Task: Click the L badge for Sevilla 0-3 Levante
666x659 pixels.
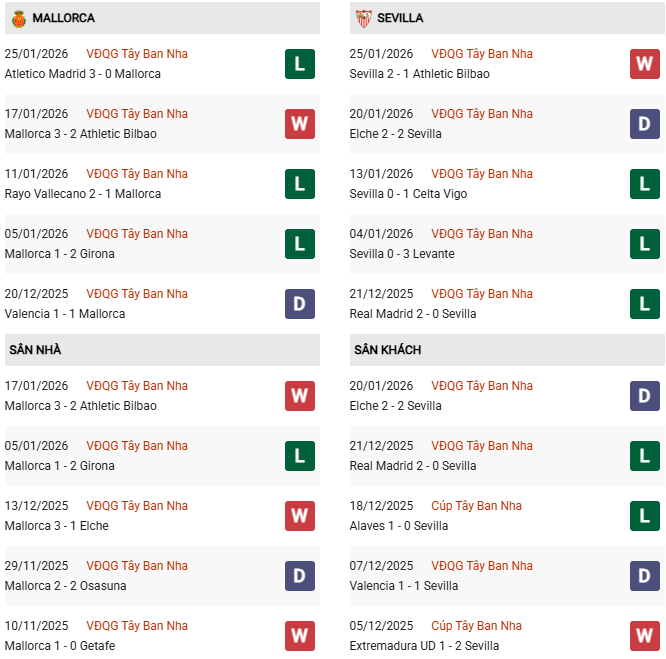Action: coord(645,244)
